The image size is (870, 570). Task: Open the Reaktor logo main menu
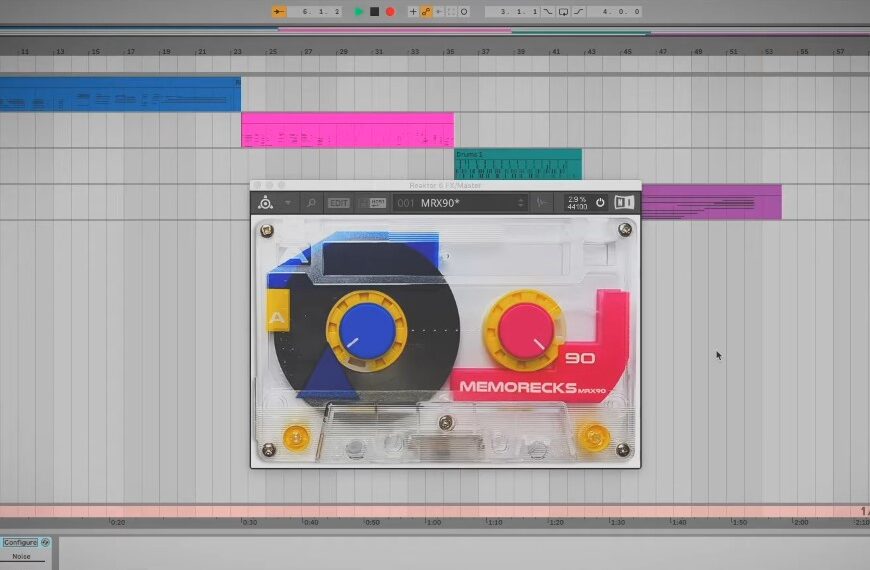click(265, 203)
